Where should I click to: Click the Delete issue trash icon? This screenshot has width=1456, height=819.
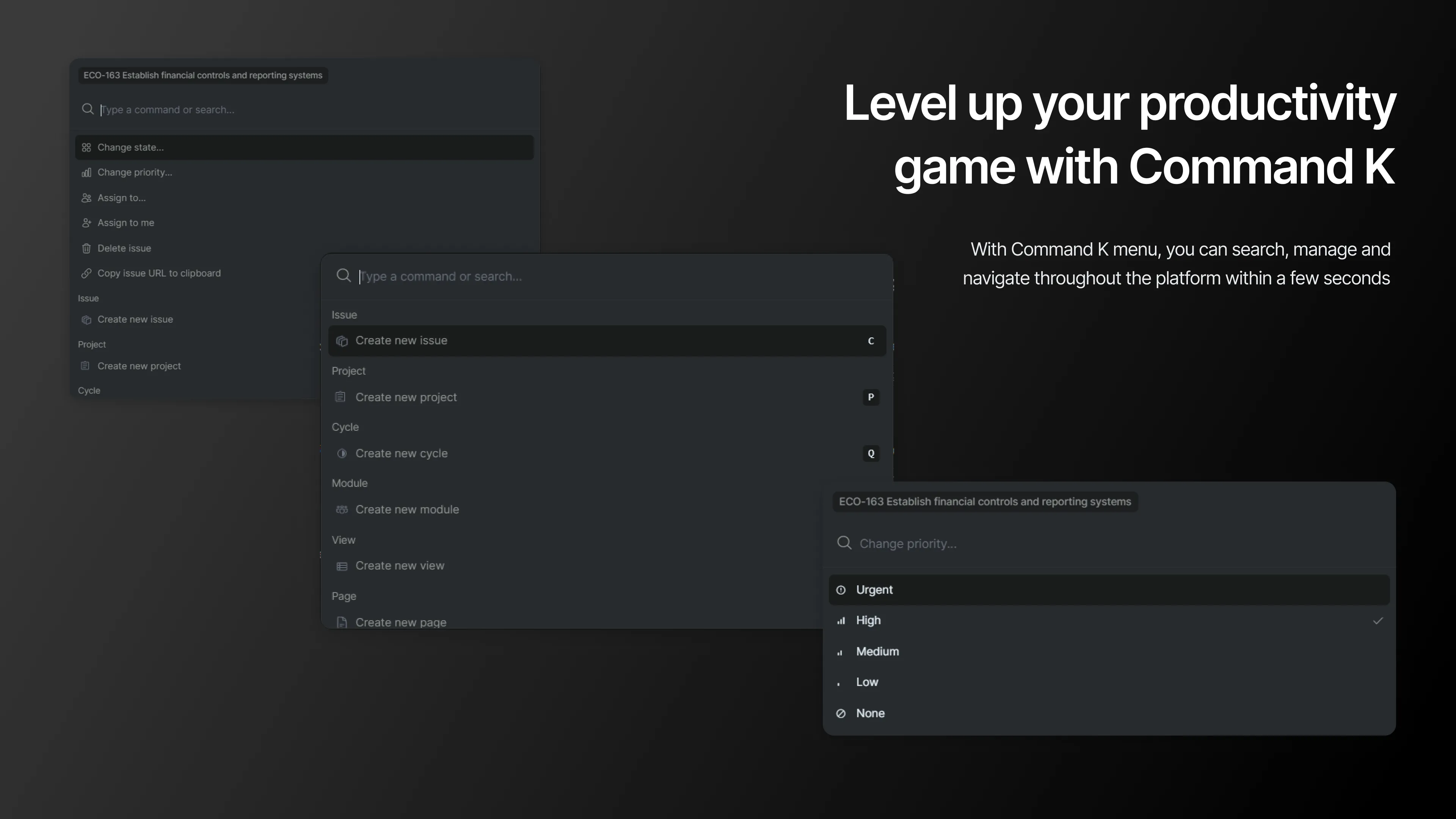(86, 248)
